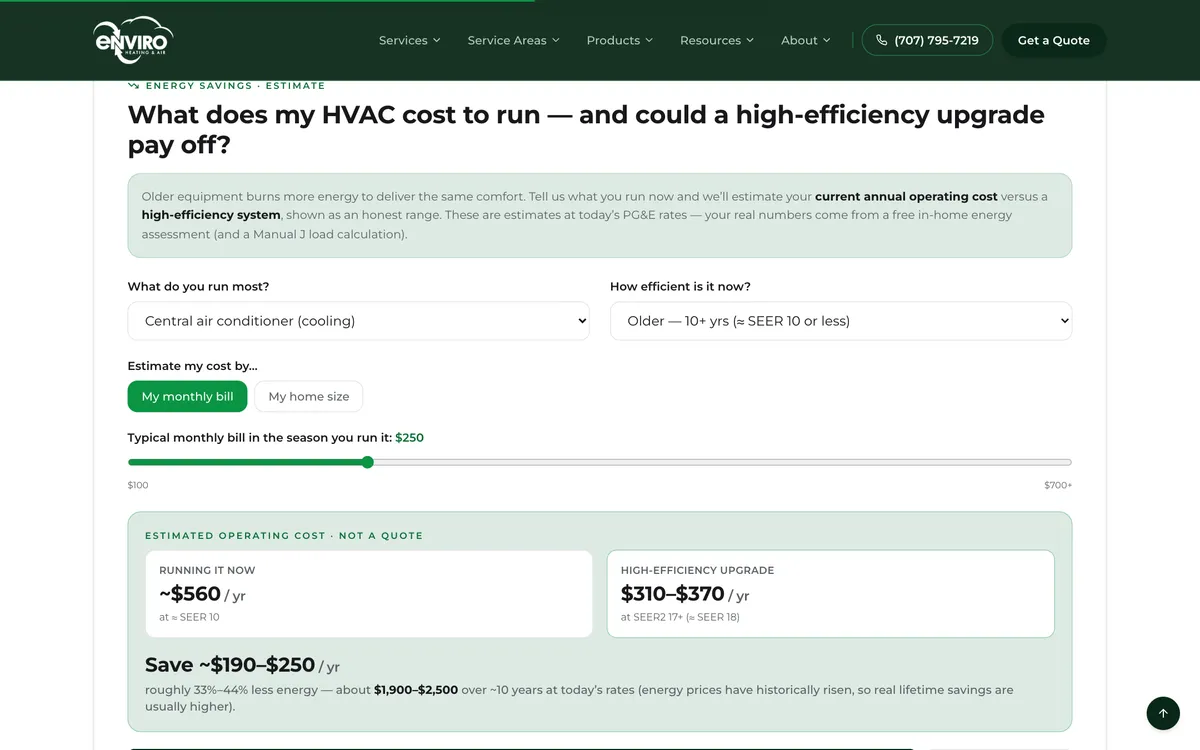Expand the Products chevron arrow
1200x750 pixels.
tap(648, 40)
